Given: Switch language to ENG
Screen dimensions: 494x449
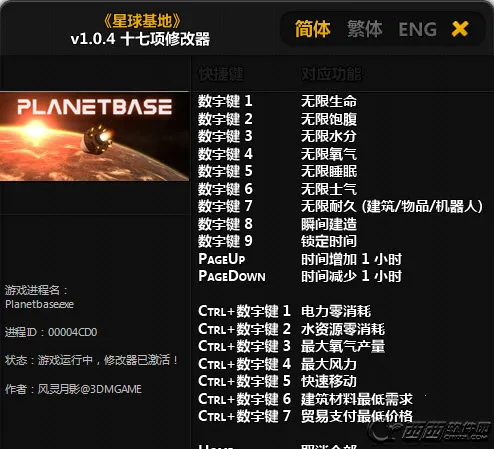Looking at the screenshot, I should point(417,29).
